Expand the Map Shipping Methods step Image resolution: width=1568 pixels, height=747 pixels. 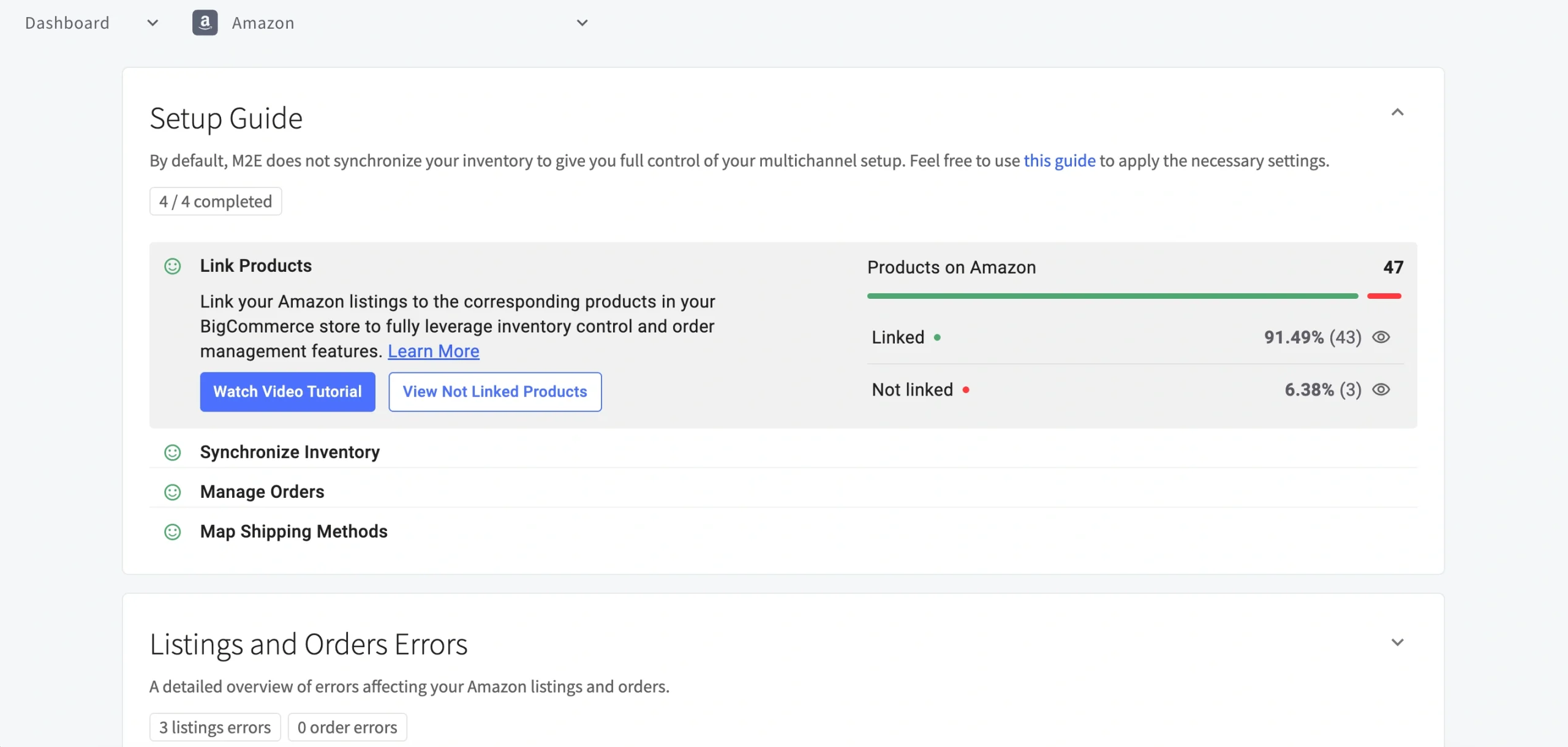[293, 531]
